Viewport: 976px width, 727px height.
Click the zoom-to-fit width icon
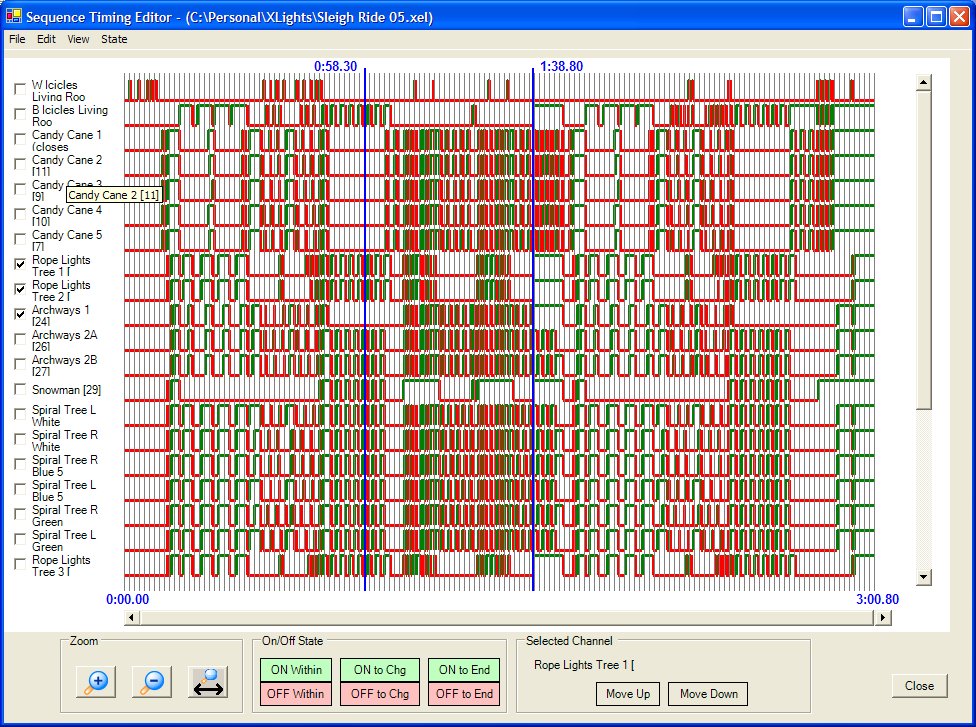click(x=208, y=682)
